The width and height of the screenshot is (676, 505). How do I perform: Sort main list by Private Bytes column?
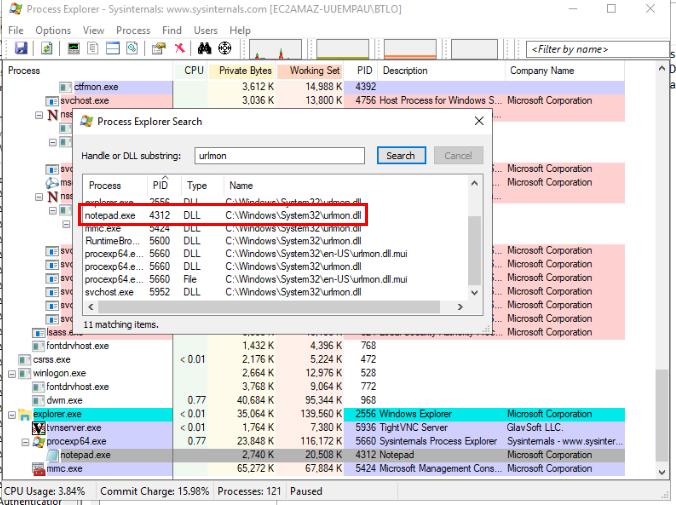pyautogui.click(x=242, y=70)
